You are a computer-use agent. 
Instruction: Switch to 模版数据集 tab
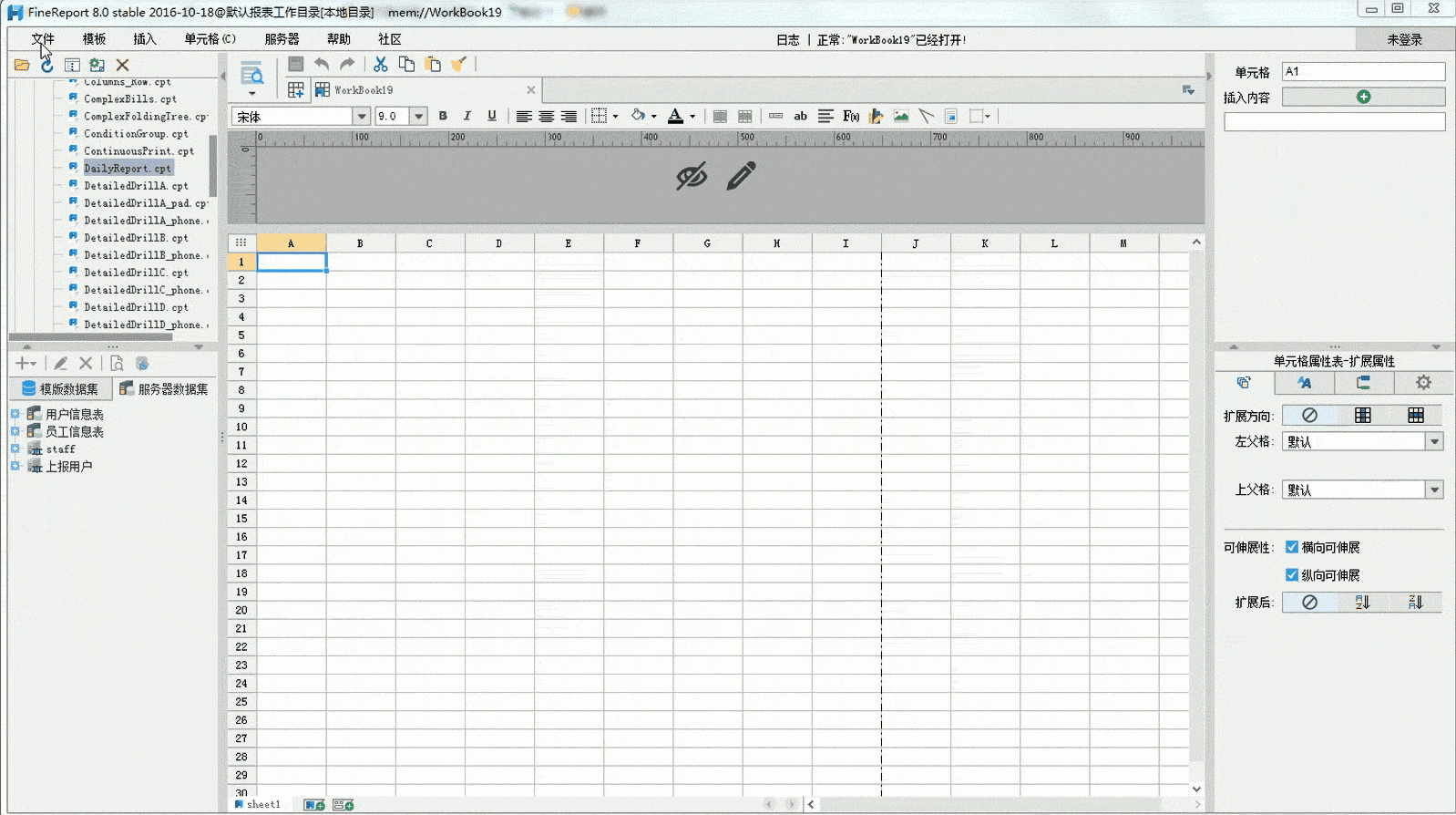(x=61, y=389)
